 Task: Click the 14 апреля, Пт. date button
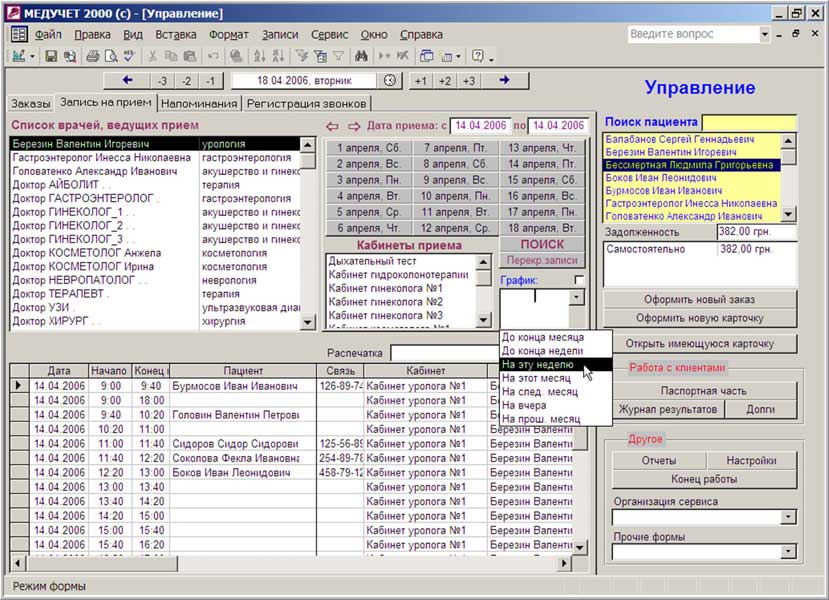(x=542, y=164)
